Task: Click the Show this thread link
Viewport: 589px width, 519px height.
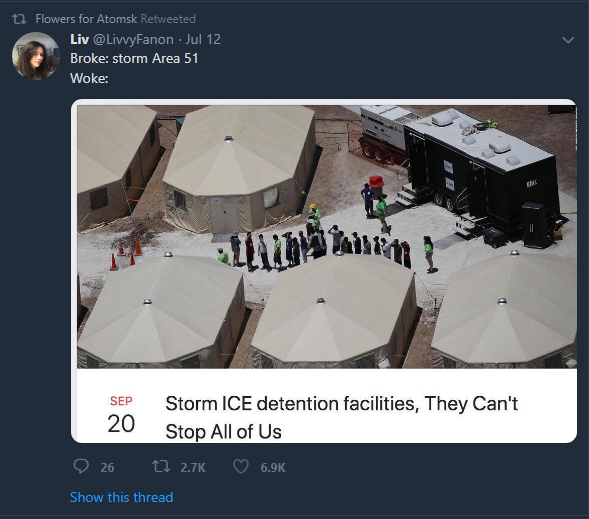Action: [x=121, y=497]
